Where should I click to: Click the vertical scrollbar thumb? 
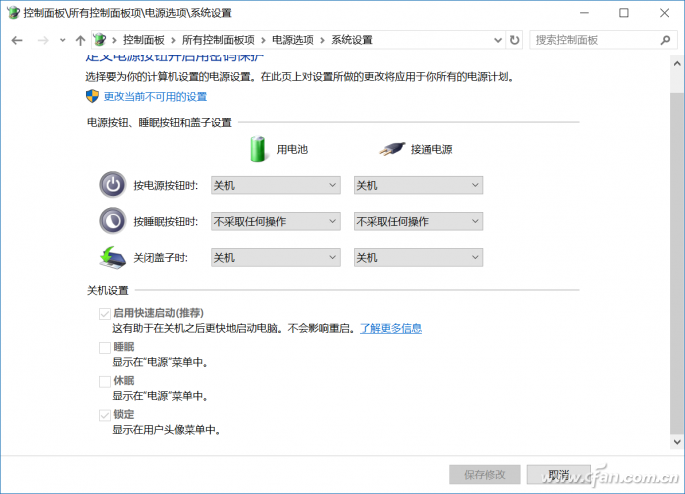(677, 262)
